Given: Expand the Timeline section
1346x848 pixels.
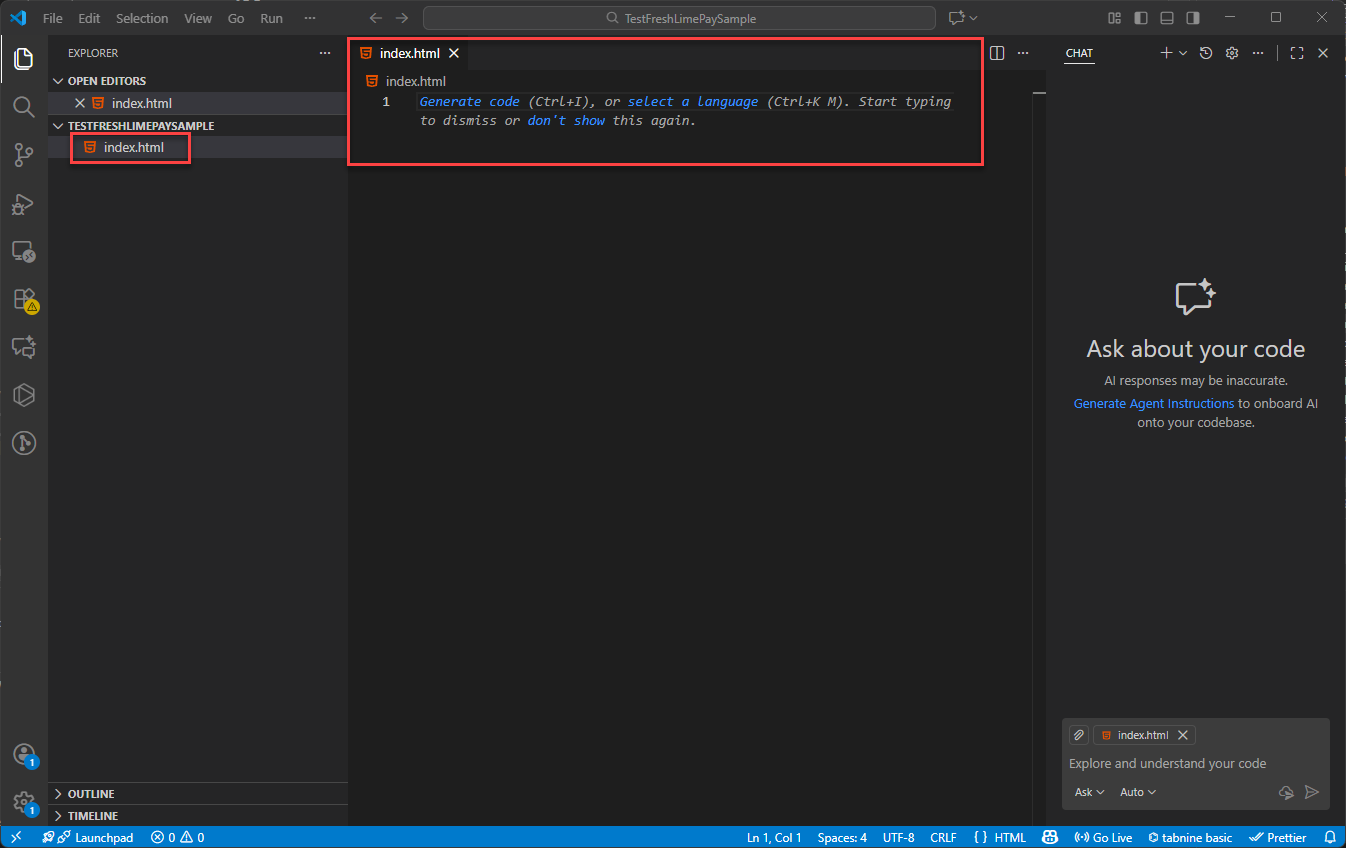Looking at the screenshot, I should (93, 816).
